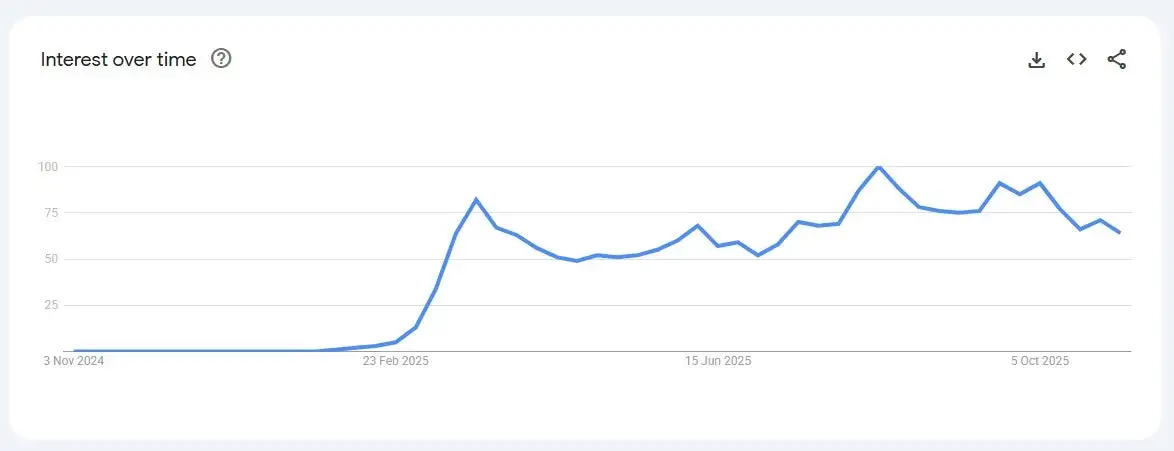The image size is (1174, 451).
Task: Click the "3 Nov 2024" axis label
Action: click(x=74, y=361)
